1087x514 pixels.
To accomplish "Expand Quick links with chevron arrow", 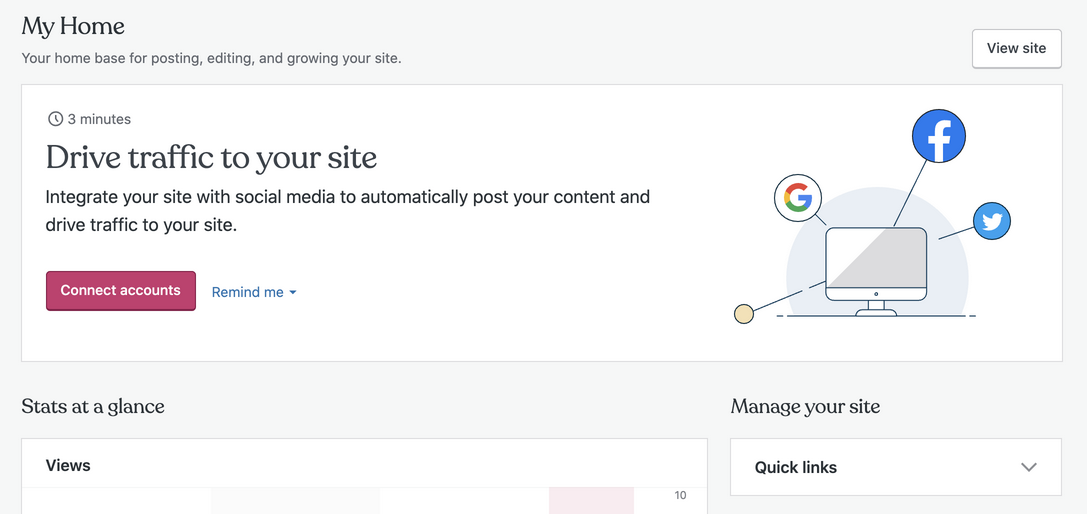I will click(x=1029, y=468).
